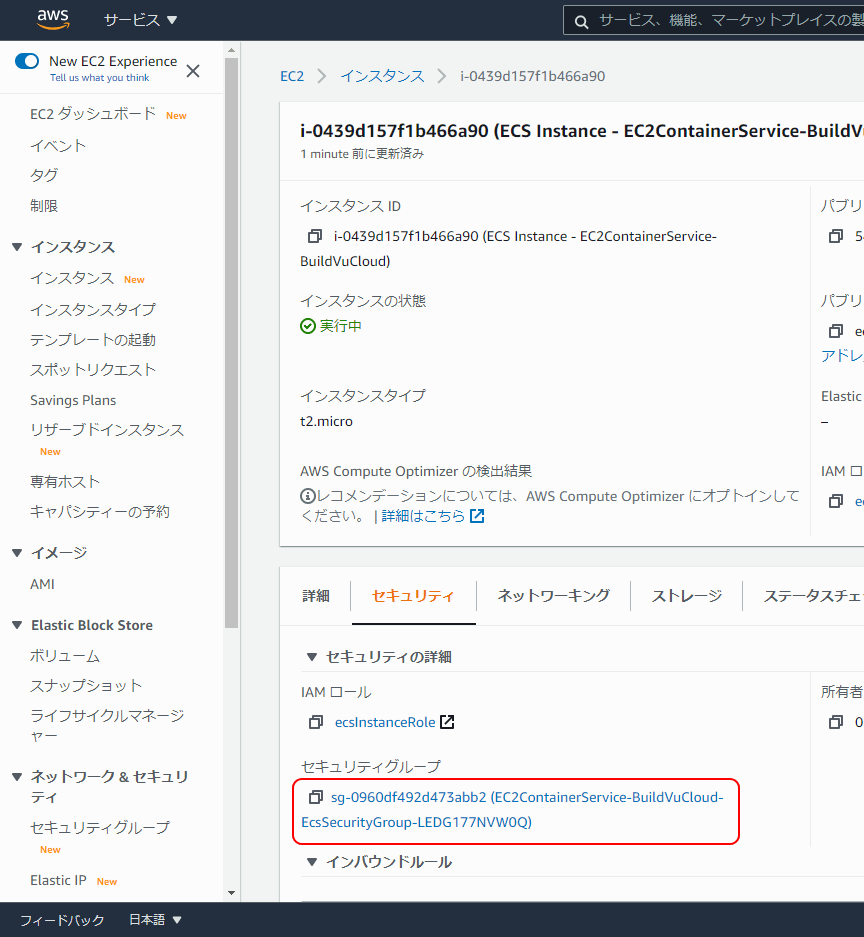Screen dimensions: 864x937
Task: Collapse the インバウンドルール section
Action: pos(311,862)
